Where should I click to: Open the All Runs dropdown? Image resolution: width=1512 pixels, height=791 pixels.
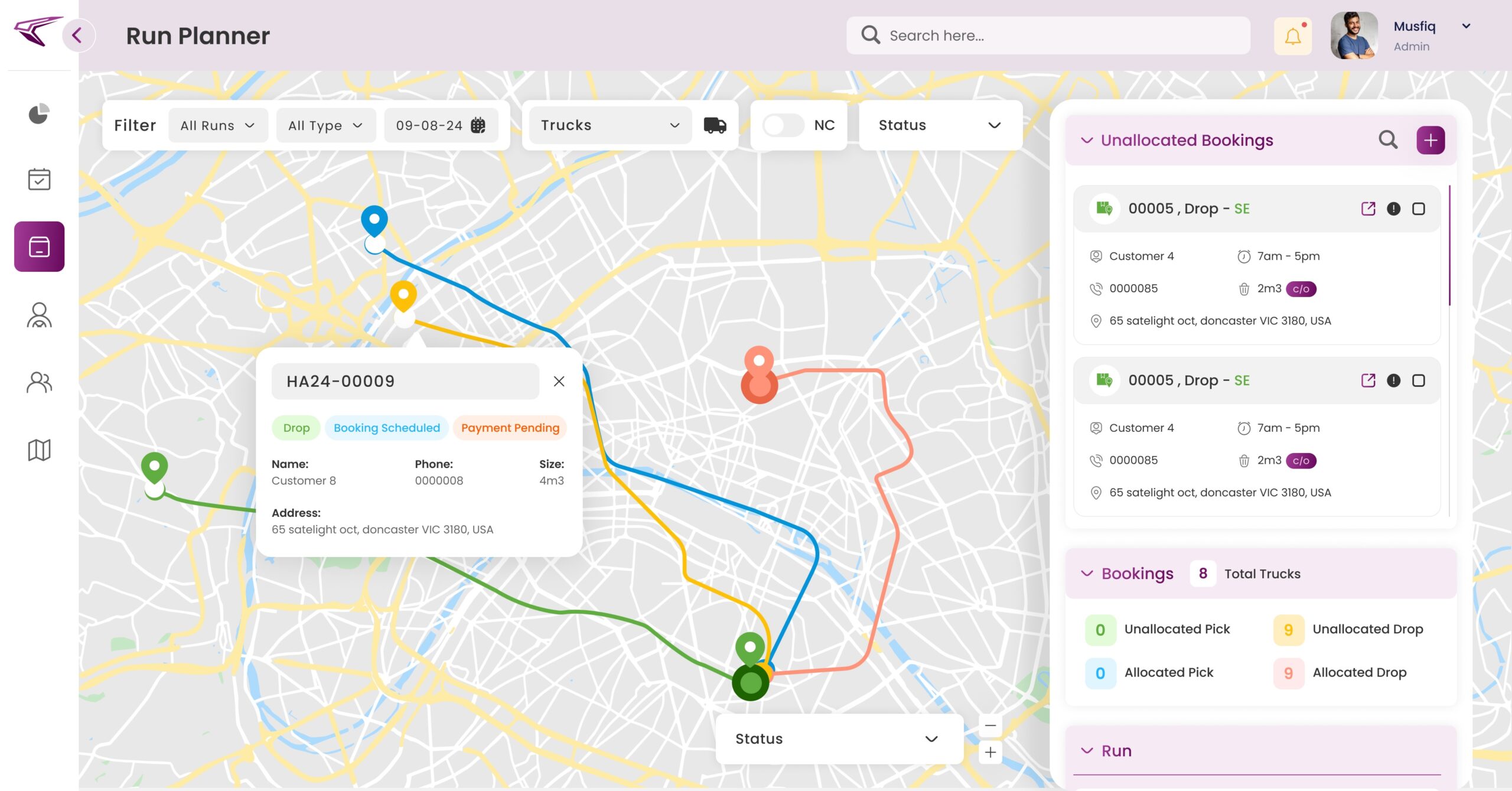click(x=217, y=125)
